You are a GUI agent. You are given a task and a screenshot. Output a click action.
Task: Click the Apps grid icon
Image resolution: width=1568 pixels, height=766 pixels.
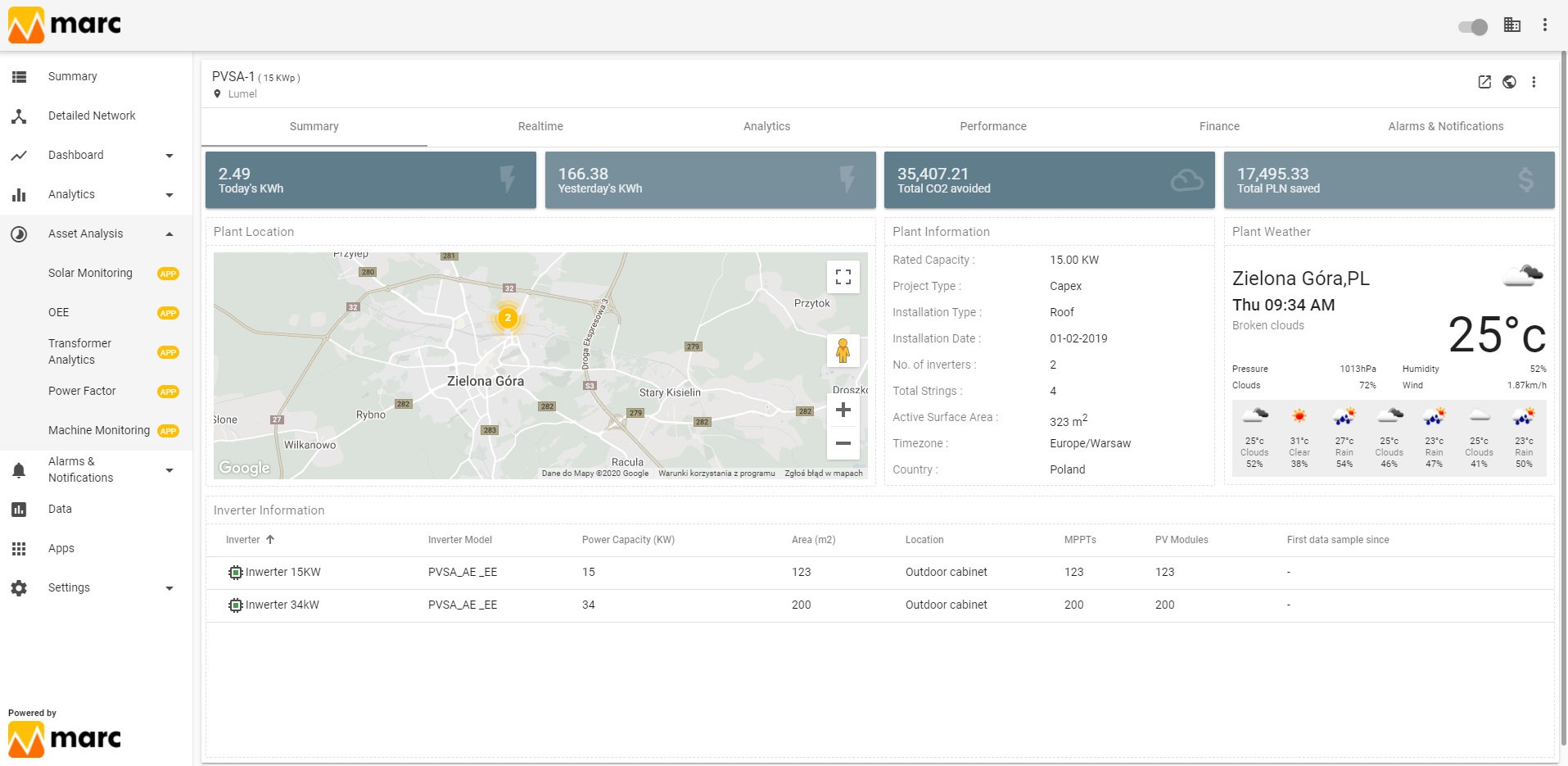tap(19, 549)
